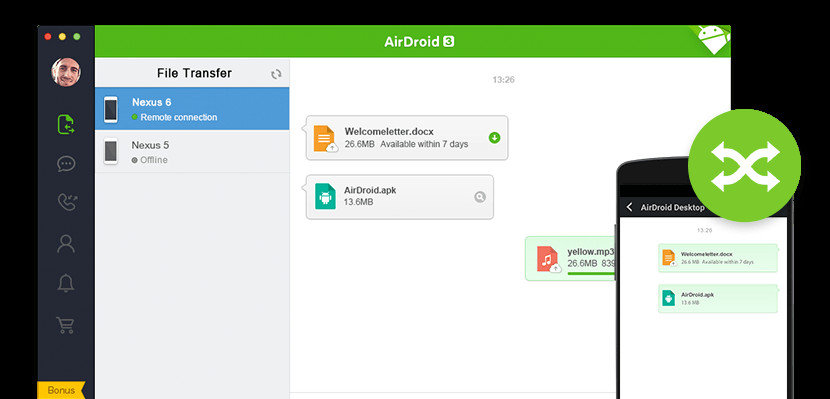Click the Nexus 6 phone icon

111,109
